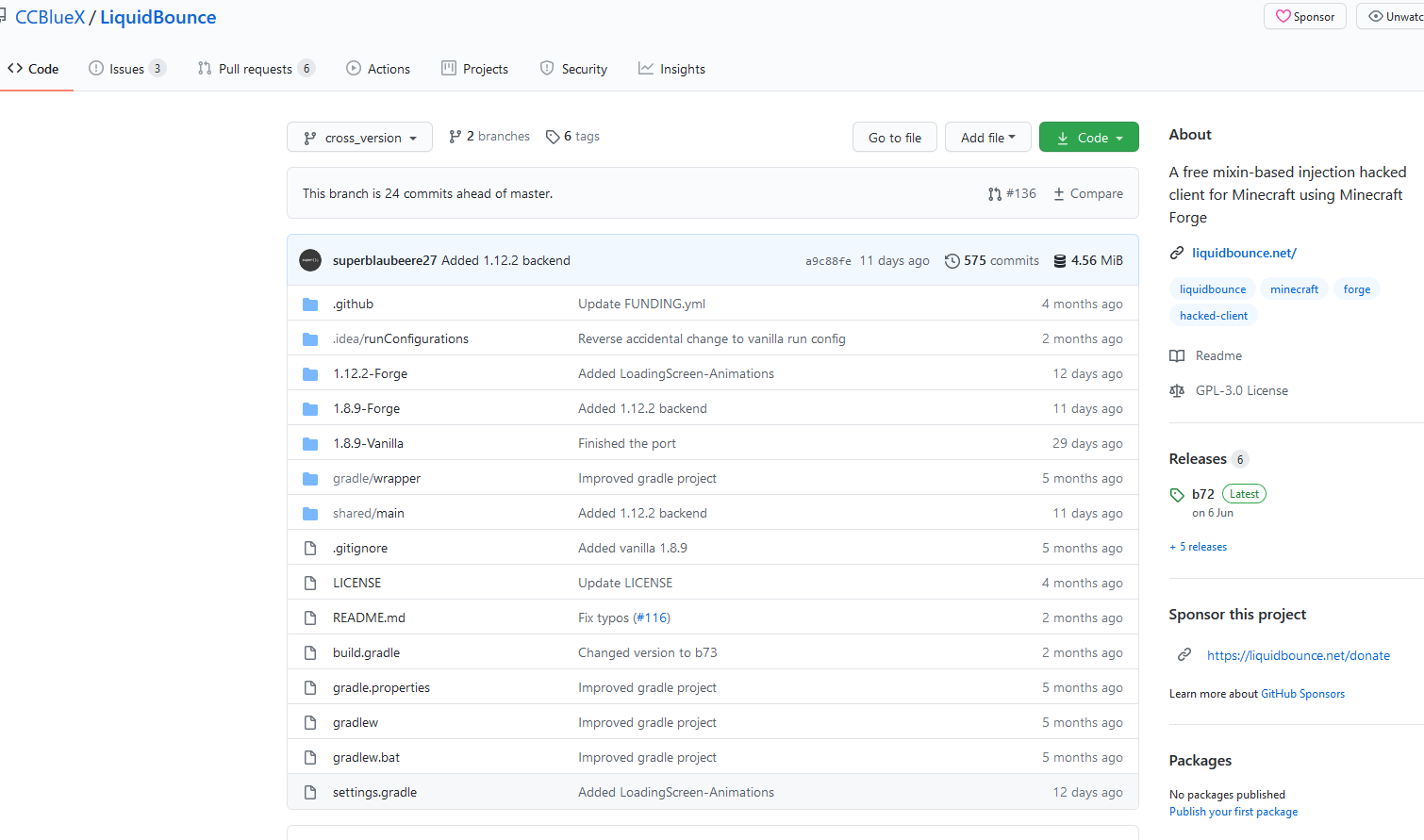1424x840 pixels.
Task: Open the Projects tab
Action: [x=475, y=69]
